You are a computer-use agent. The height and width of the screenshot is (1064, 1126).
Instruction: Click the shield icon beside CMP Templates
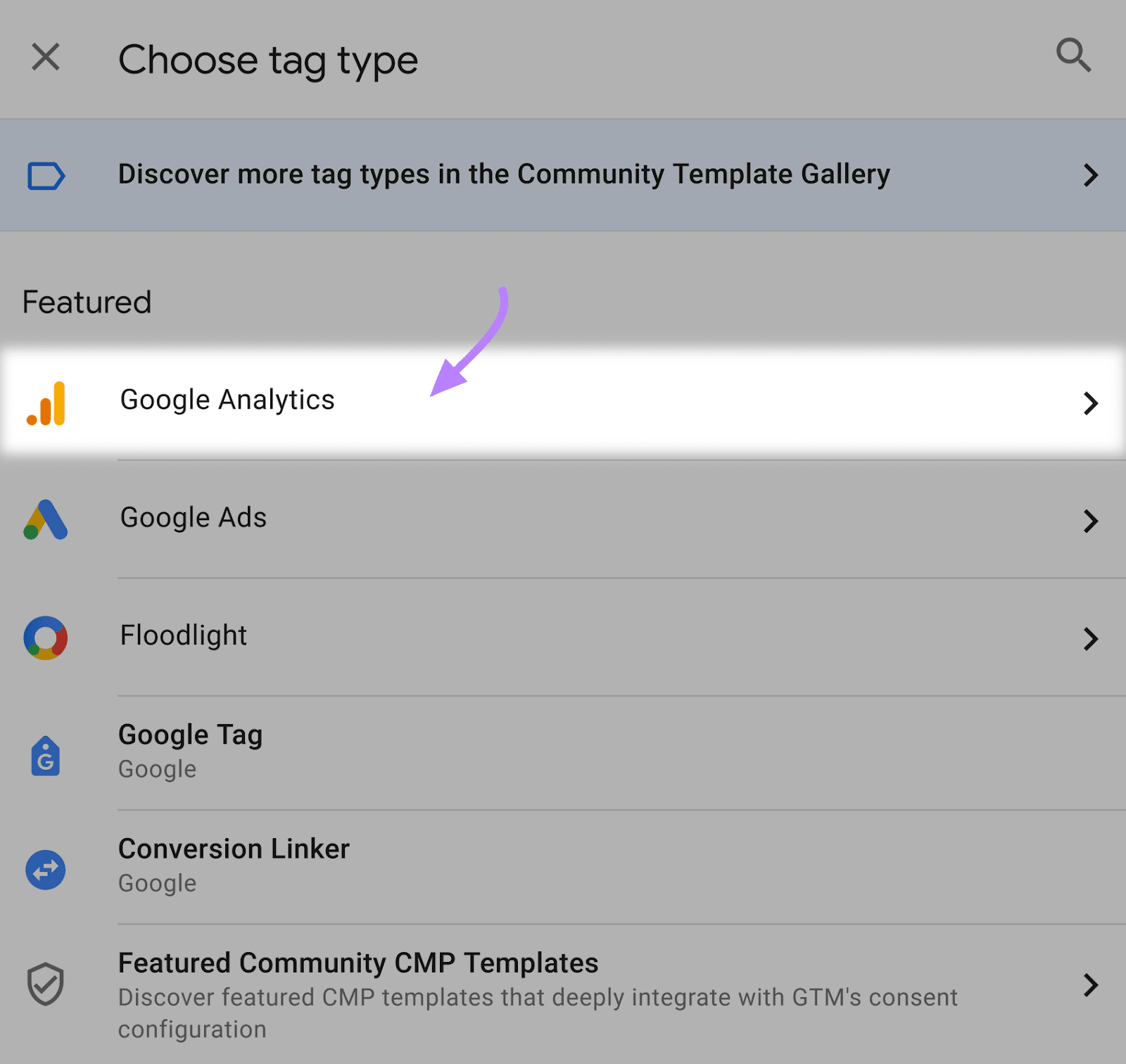45,985
